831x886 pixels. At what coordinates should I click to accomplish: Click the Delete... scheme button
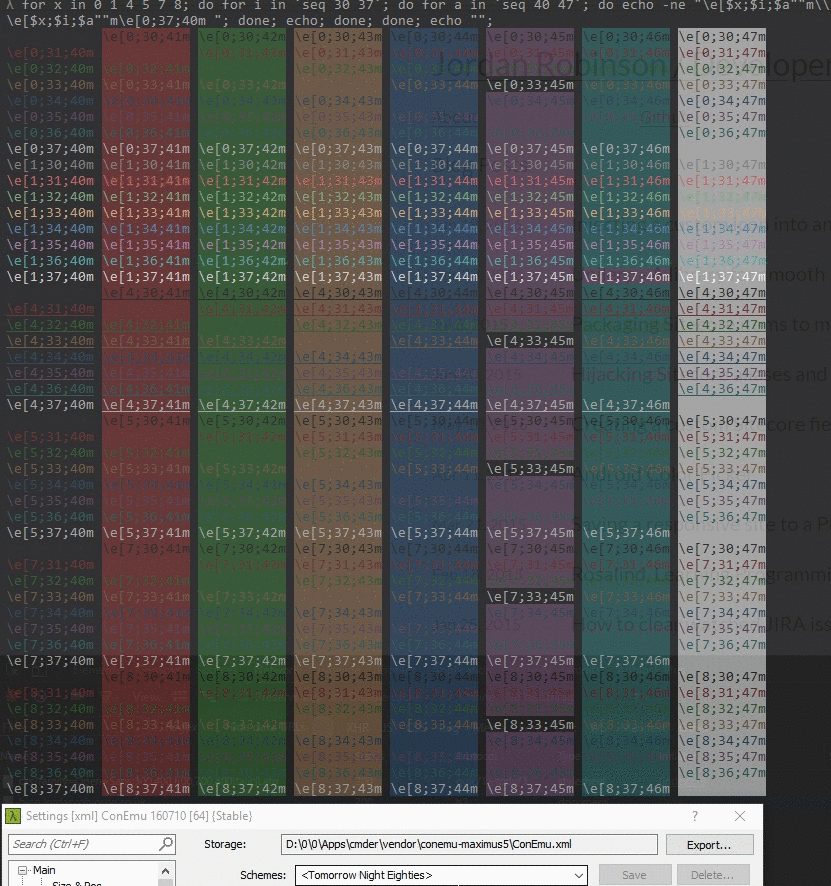[713, 875]
